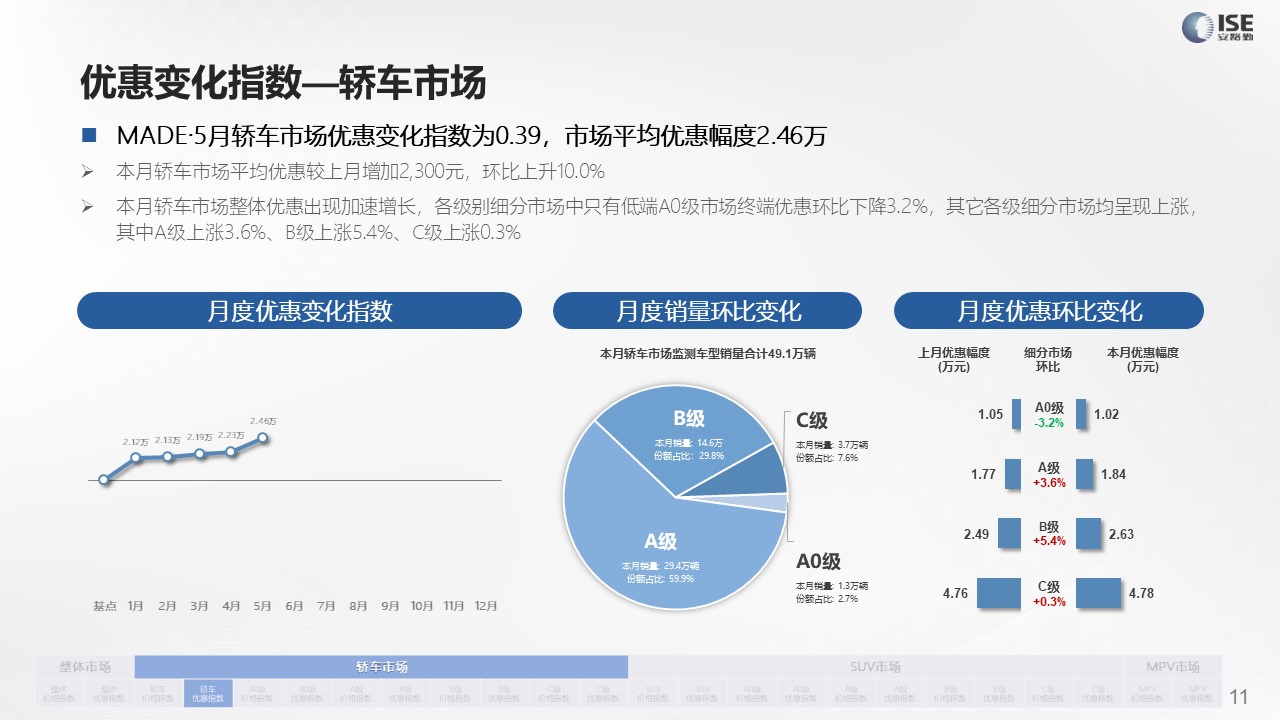The image size is (1280, 720).
Task: Jump to the MPV优惠指数 tab
Action: coord(1197,693)
